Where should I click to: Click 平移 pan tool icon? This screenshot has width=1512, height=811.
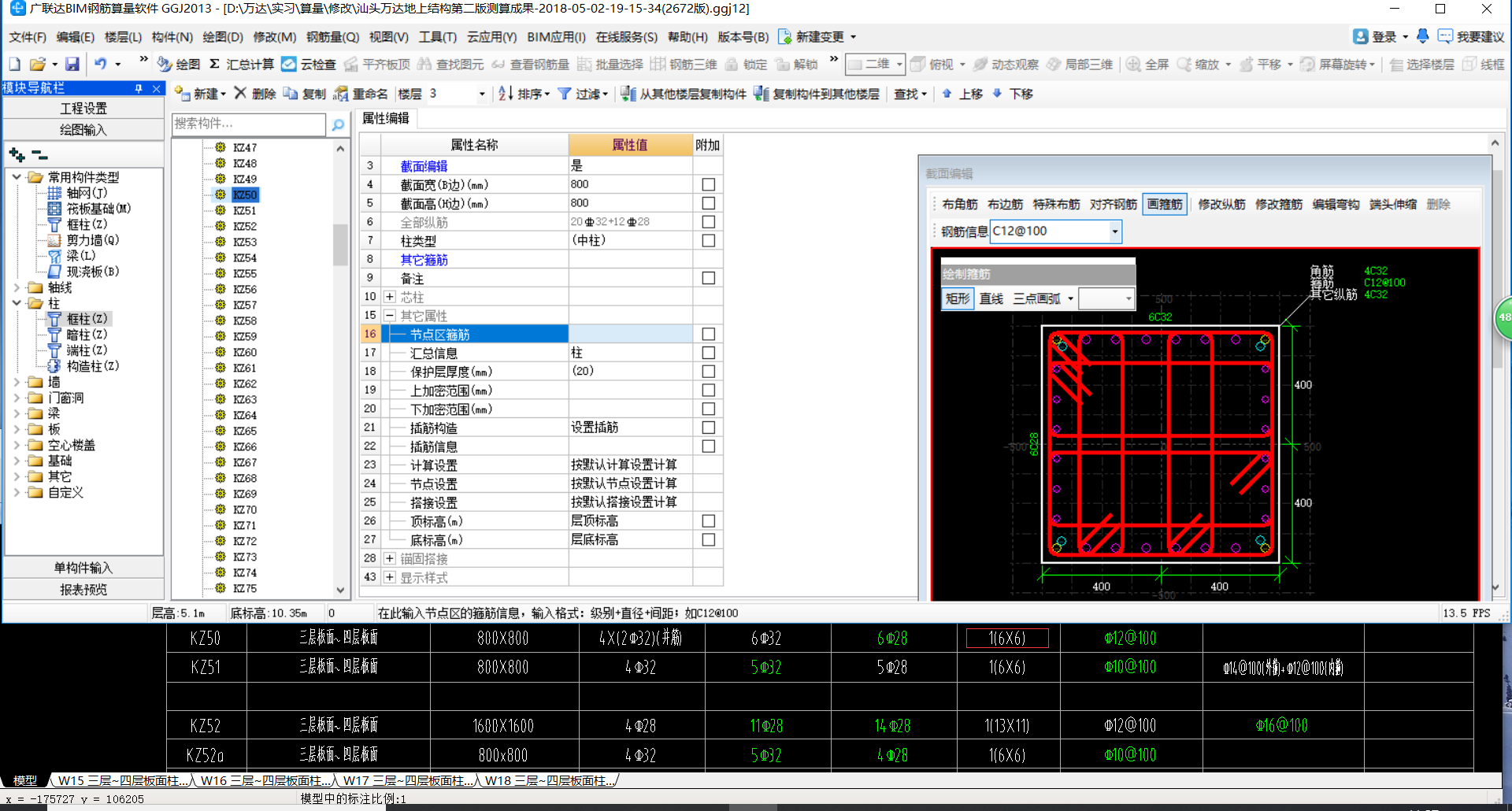point(1246,64)
